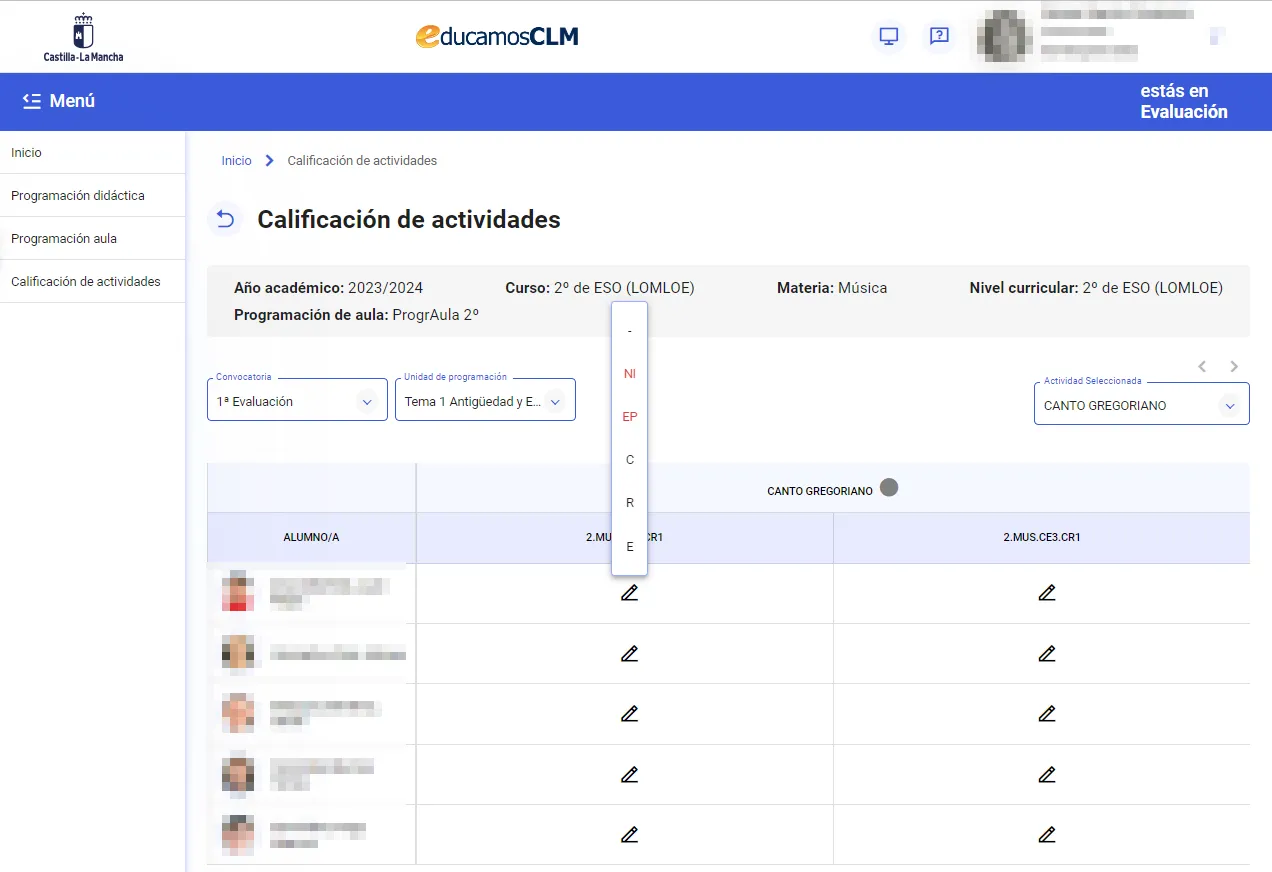Viewport: 1272px width, 872px height.
Task: Open help via the question mark bubble icon
Action: point(938,36)
